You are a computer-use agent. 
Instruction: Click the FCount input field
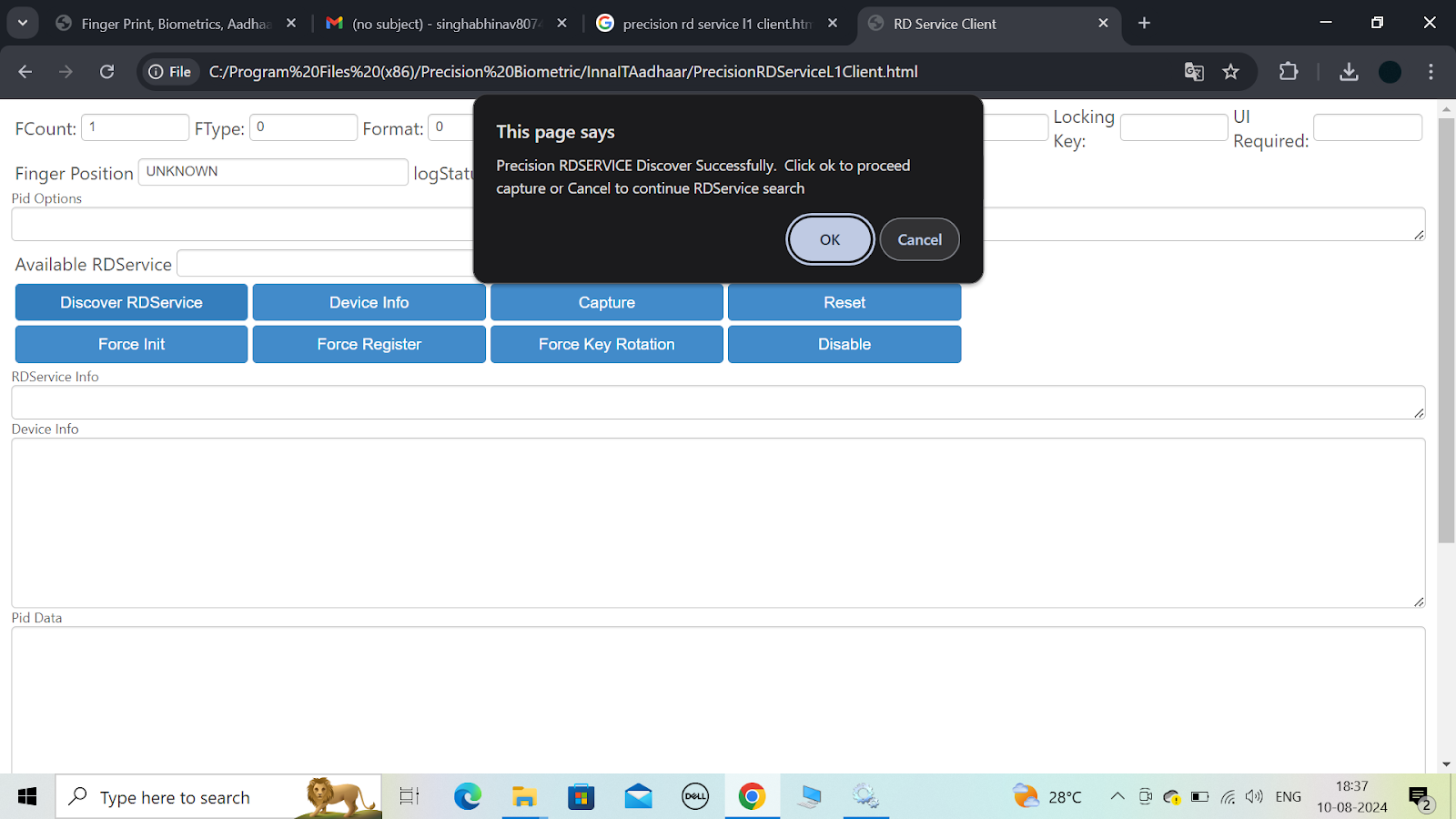(135, 127)
